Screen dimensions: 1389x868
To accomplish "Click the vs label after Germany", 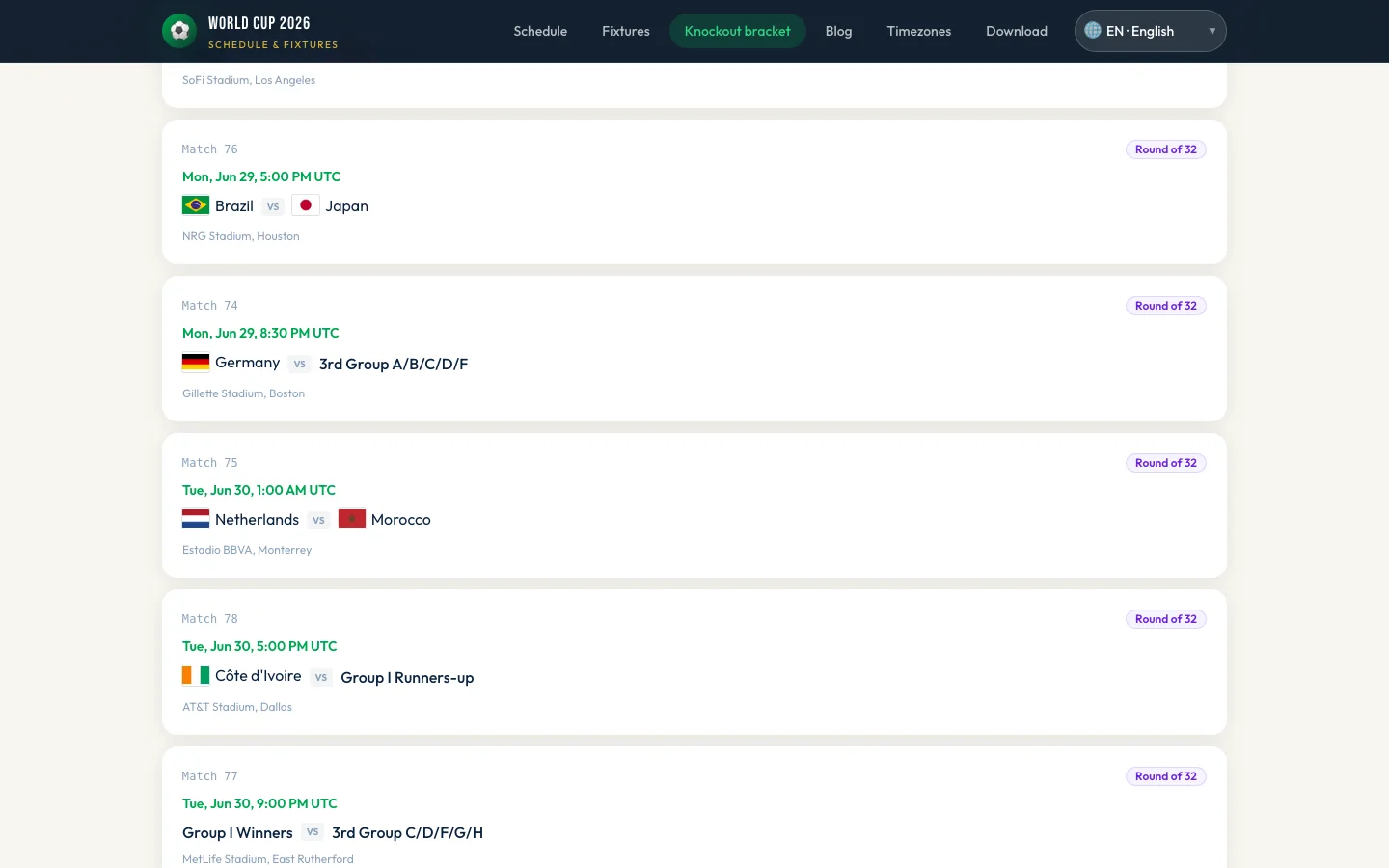I will pyautogui.click(x=300, y=364).
